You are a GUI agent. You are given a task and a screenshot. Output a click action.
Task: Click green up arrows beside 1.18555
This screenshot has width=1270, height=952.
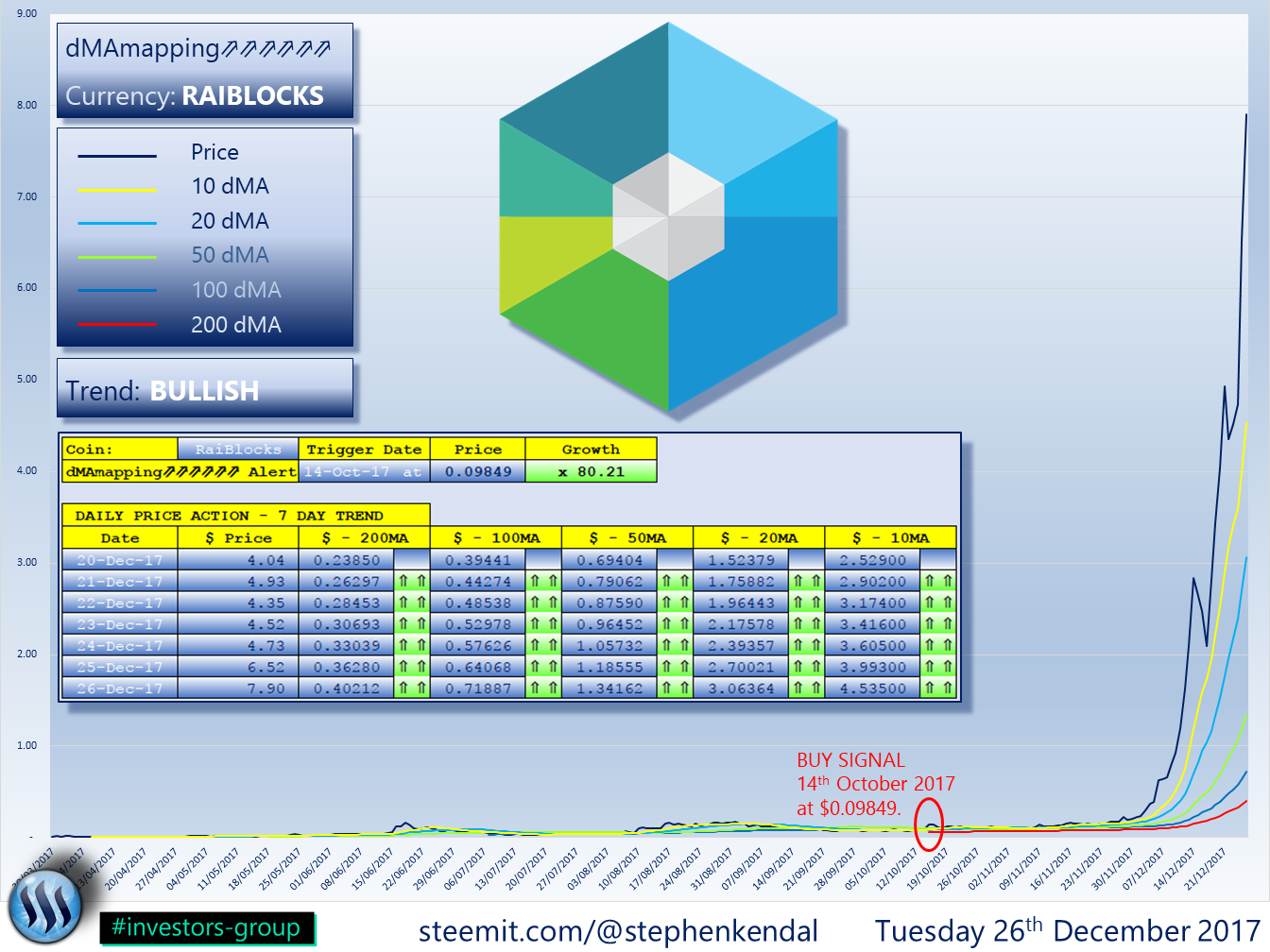pos(675,667)
